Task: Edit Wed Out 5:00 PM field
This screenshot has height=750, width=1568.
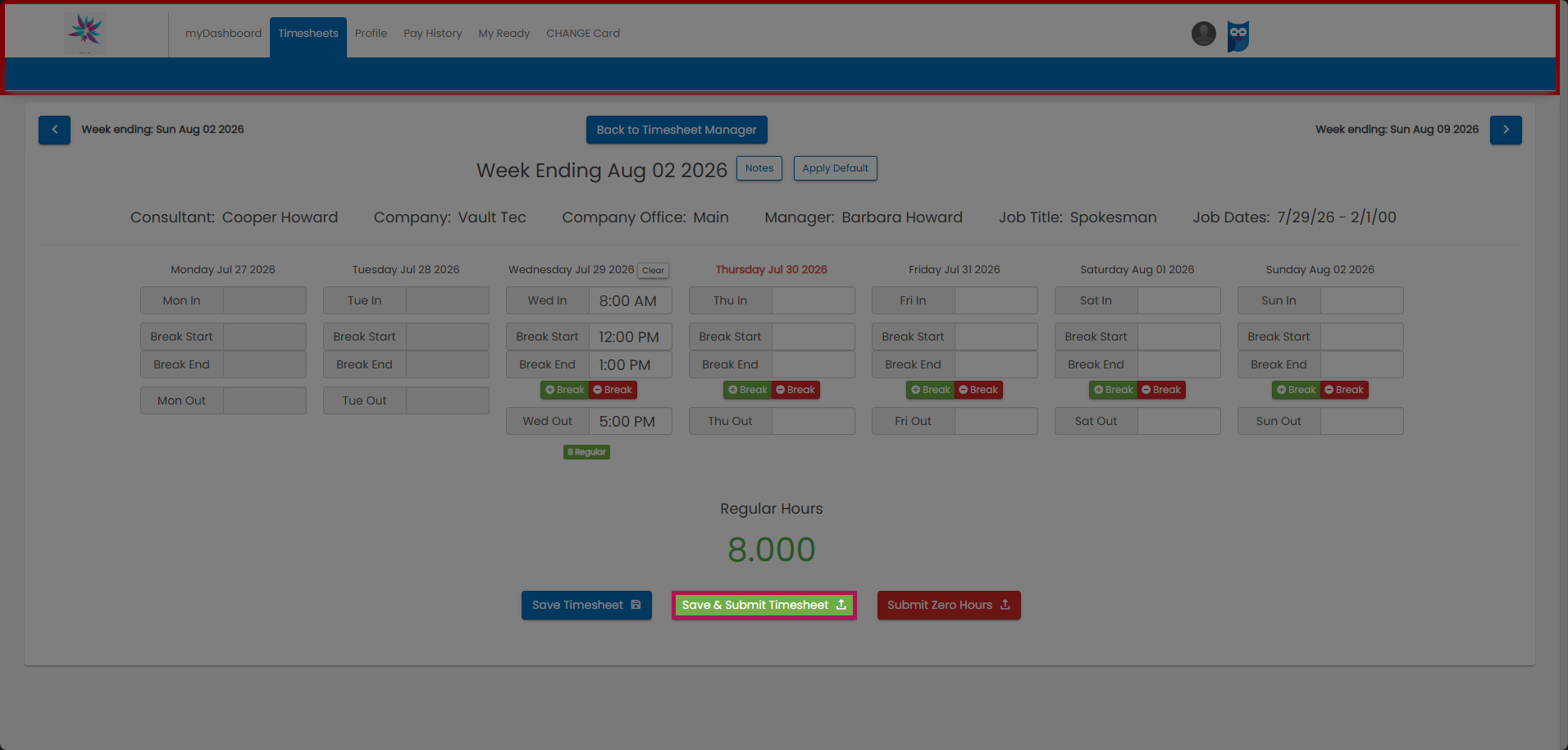Action: click(631, 421)
